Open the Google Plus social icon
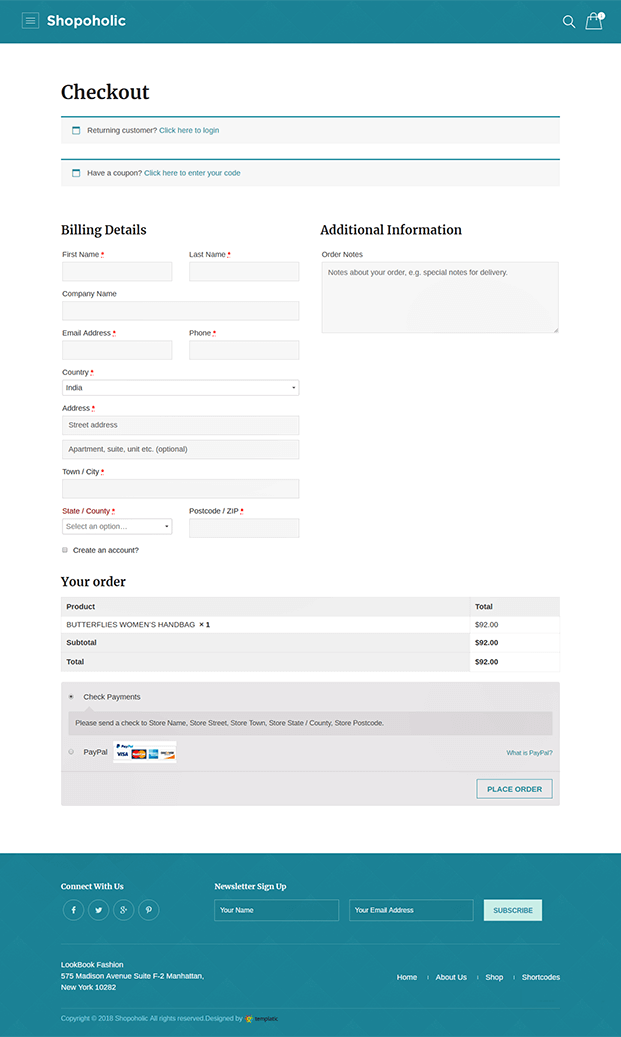 123,910
